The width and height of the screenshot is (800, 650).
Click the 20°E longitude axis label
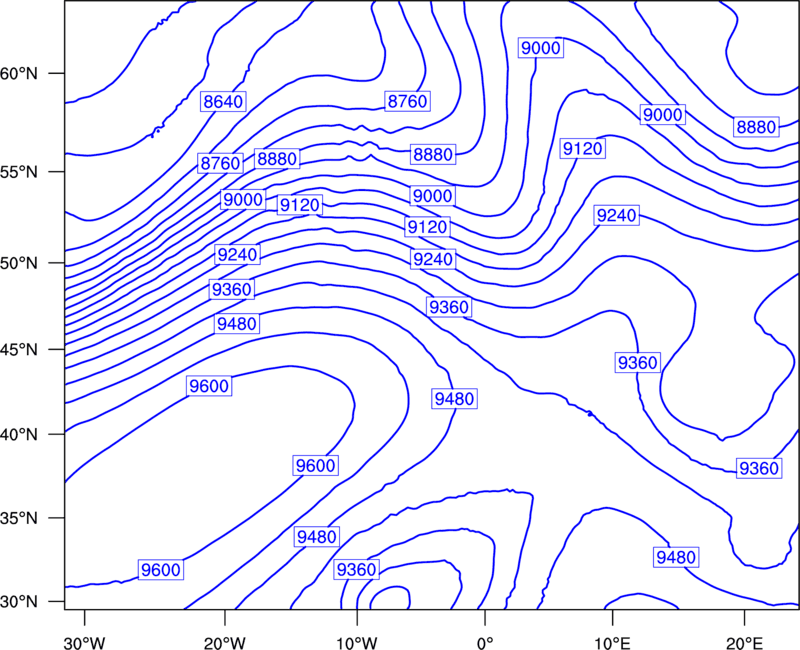click(x=744, y=643)
